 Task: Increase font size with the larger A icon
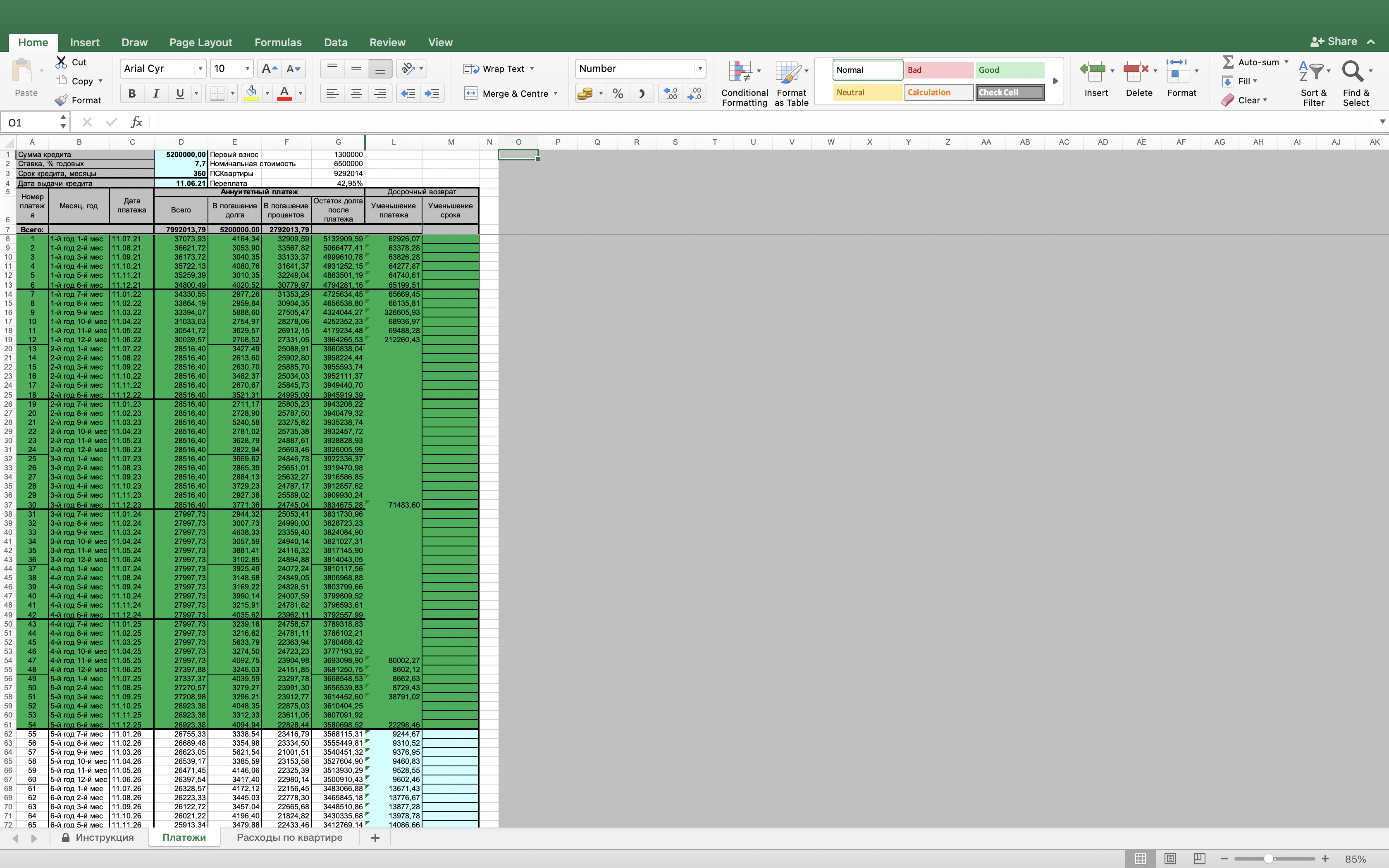pos(269,69)
